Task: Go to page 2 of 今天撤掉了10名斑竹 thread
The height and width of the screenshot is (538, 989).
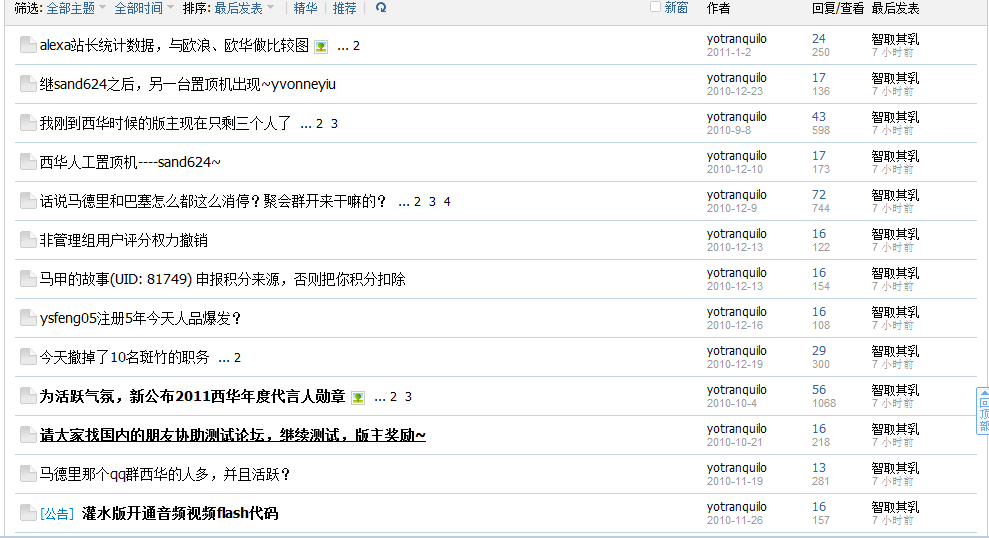Action: click(237, 358)
